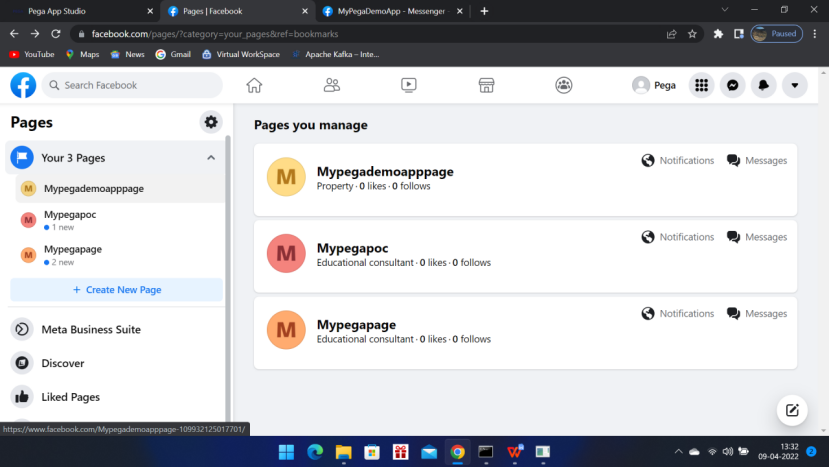Open the News bookmark
830x467 pixels.
pyautogui.click(x=127, y=55)
